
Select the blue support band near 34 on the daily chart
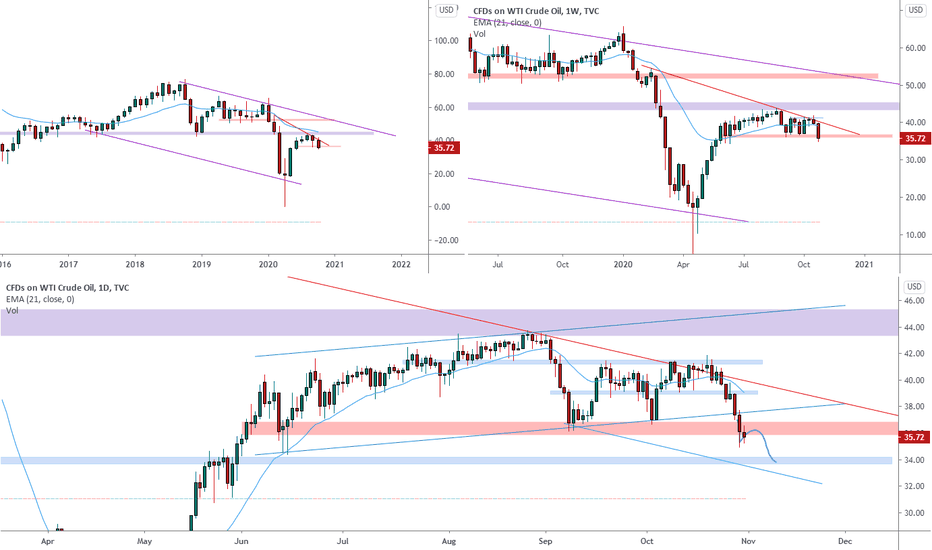coord(446,460)
